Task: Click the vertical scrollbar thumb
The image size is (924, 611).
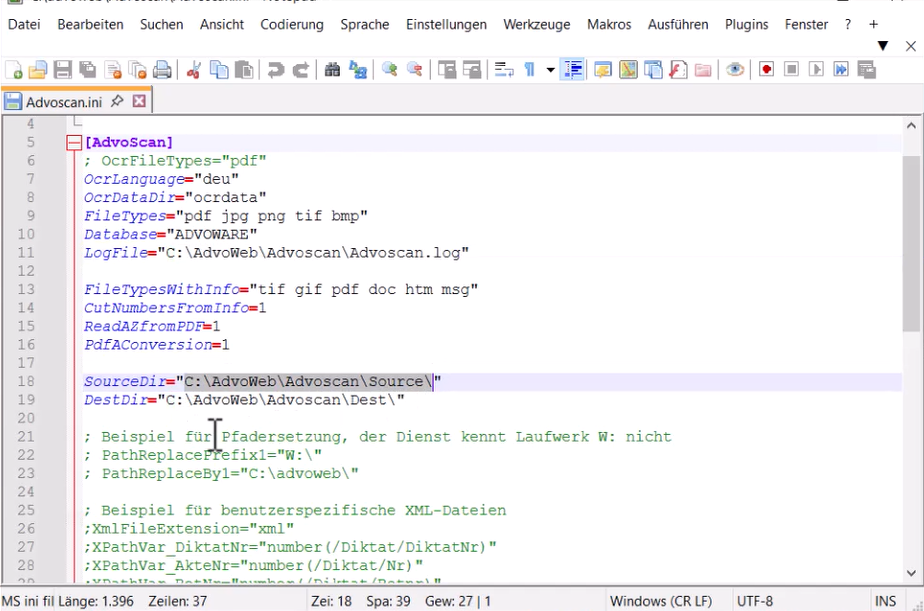Action: tap(911, 243)
